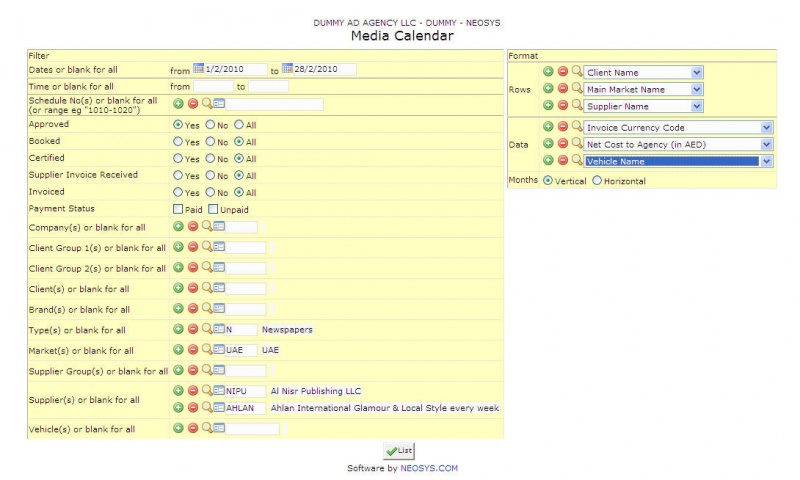Remove the Main Market Name row

[x=563, y=88]
